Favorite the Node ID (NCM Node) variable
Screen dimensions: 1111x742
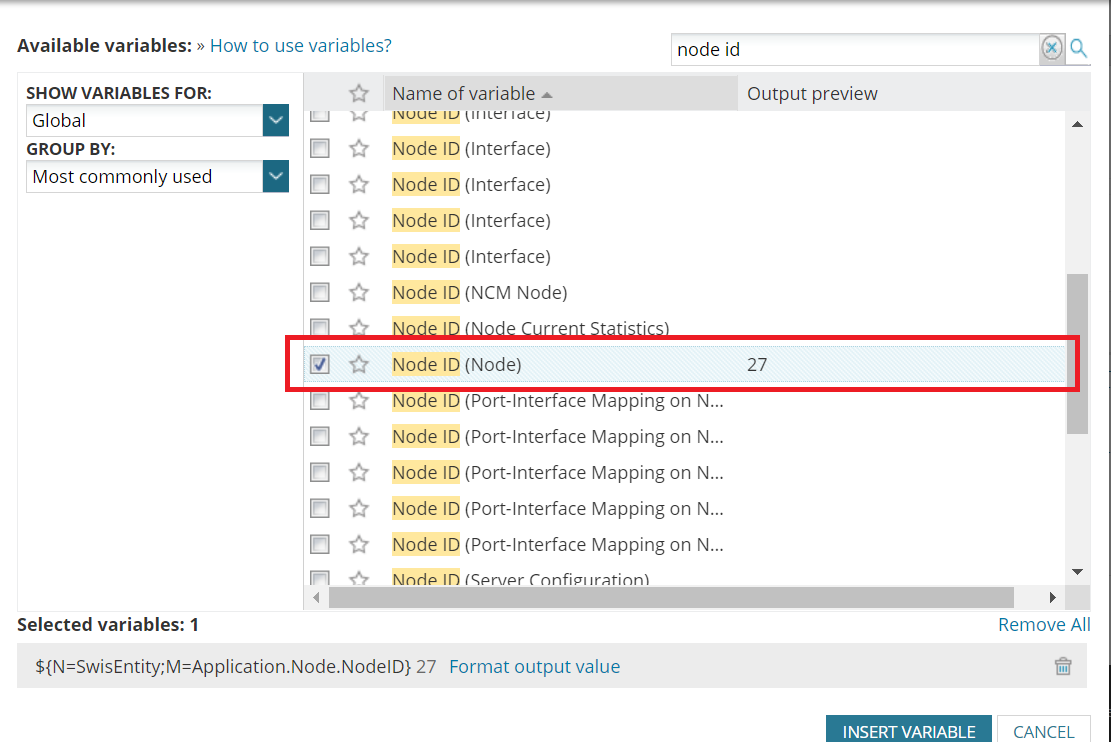(359, 293)
